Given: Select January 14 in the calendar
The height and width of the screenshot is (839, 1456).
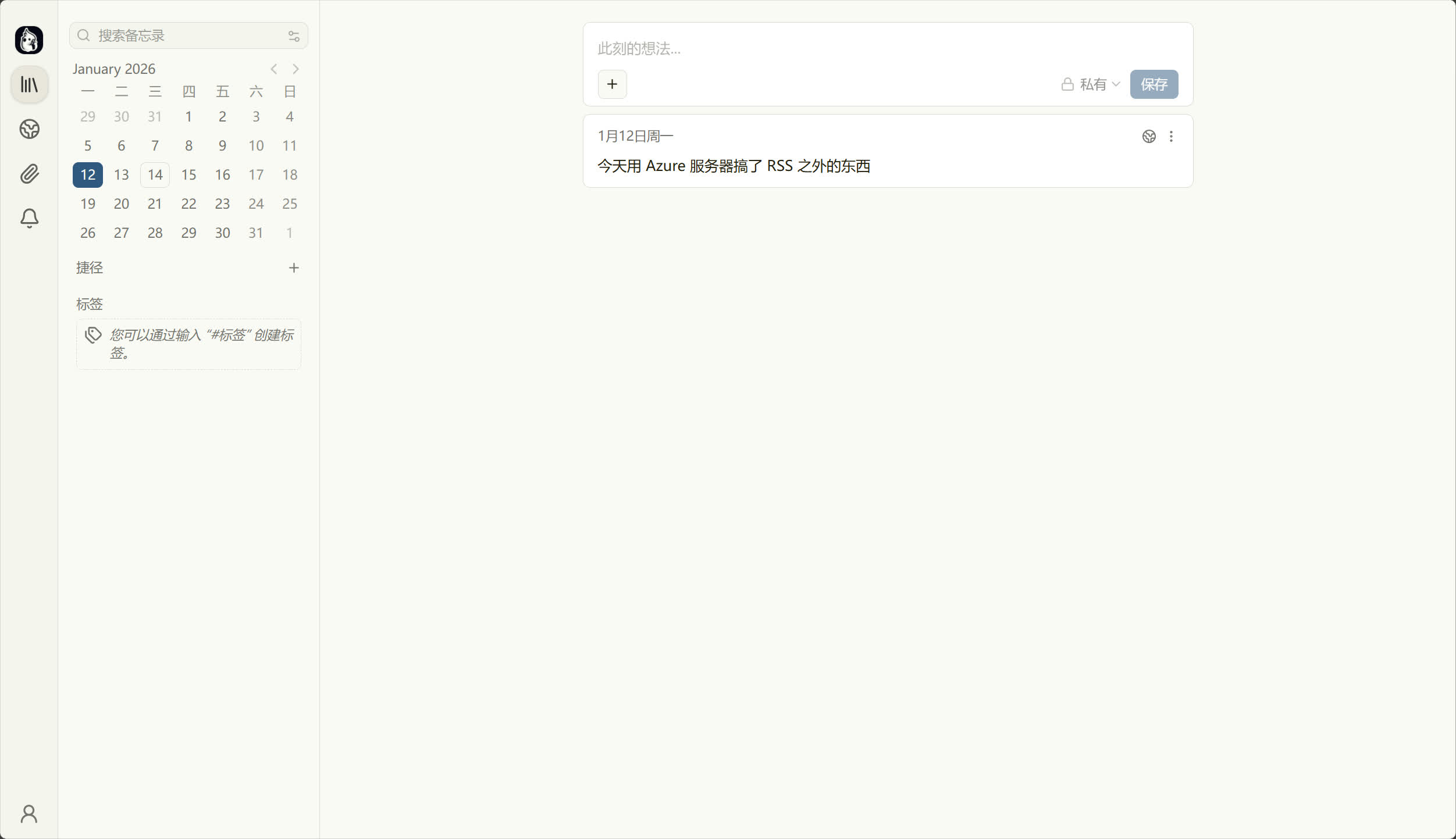Looking at the screenshot, I should coord(155,175).
